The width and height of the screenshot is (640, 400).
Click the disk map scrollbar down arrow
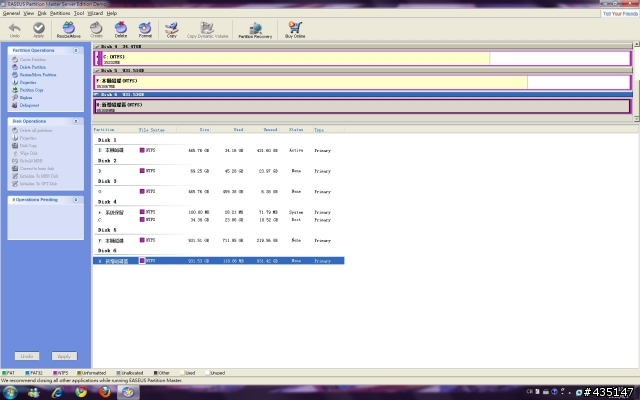(636, 119)
